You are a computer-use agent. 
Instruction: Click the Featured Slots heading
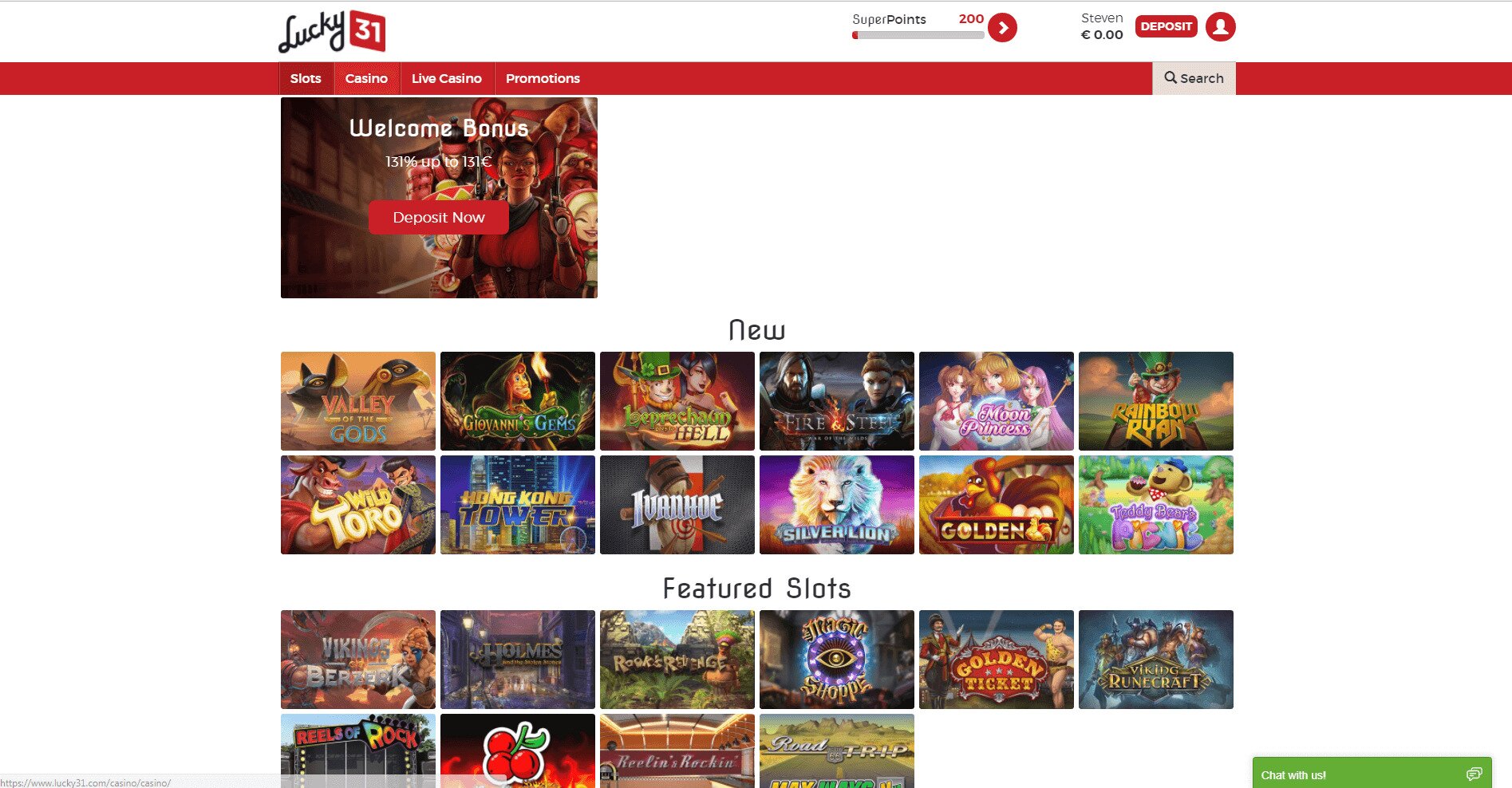[x=757, y=589]
